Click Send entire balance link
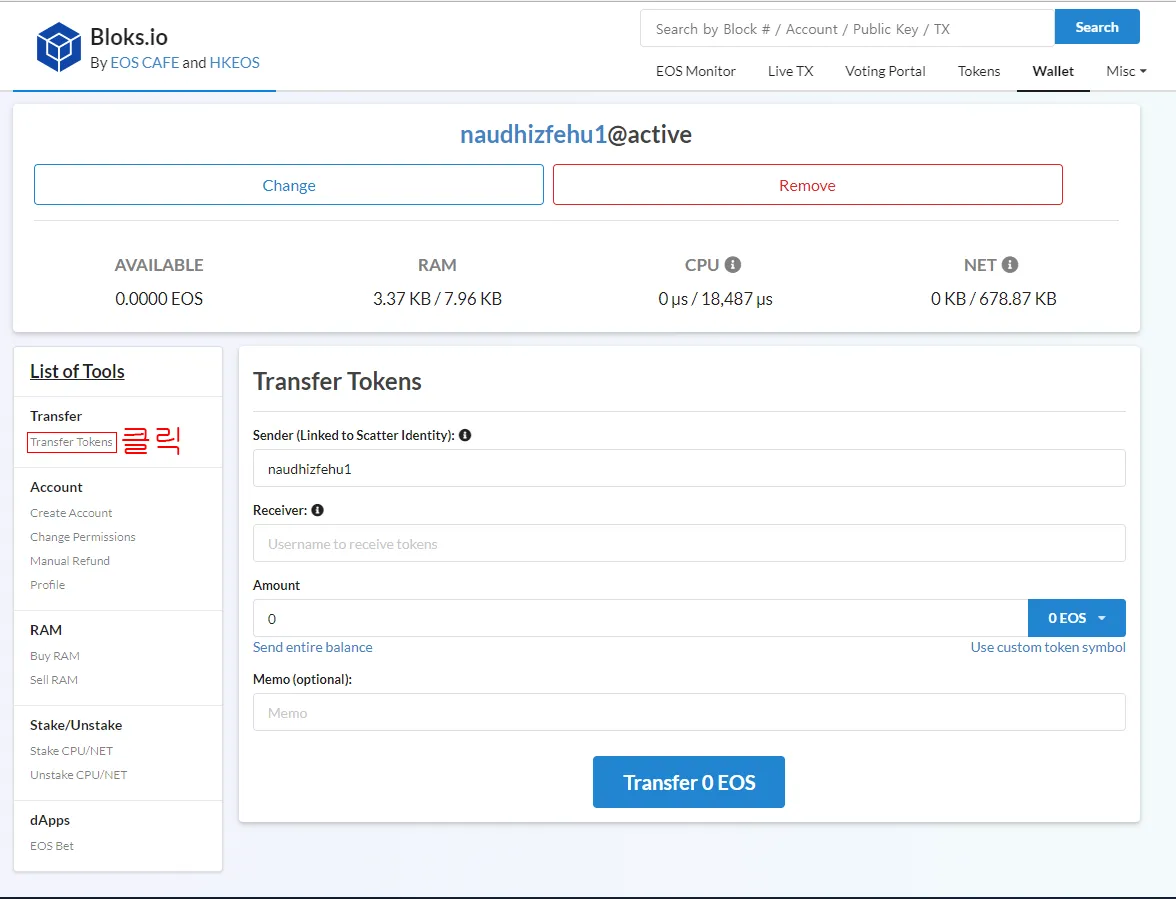The height and width of the screenshot is (899, 1176). [x=312, y=647]
